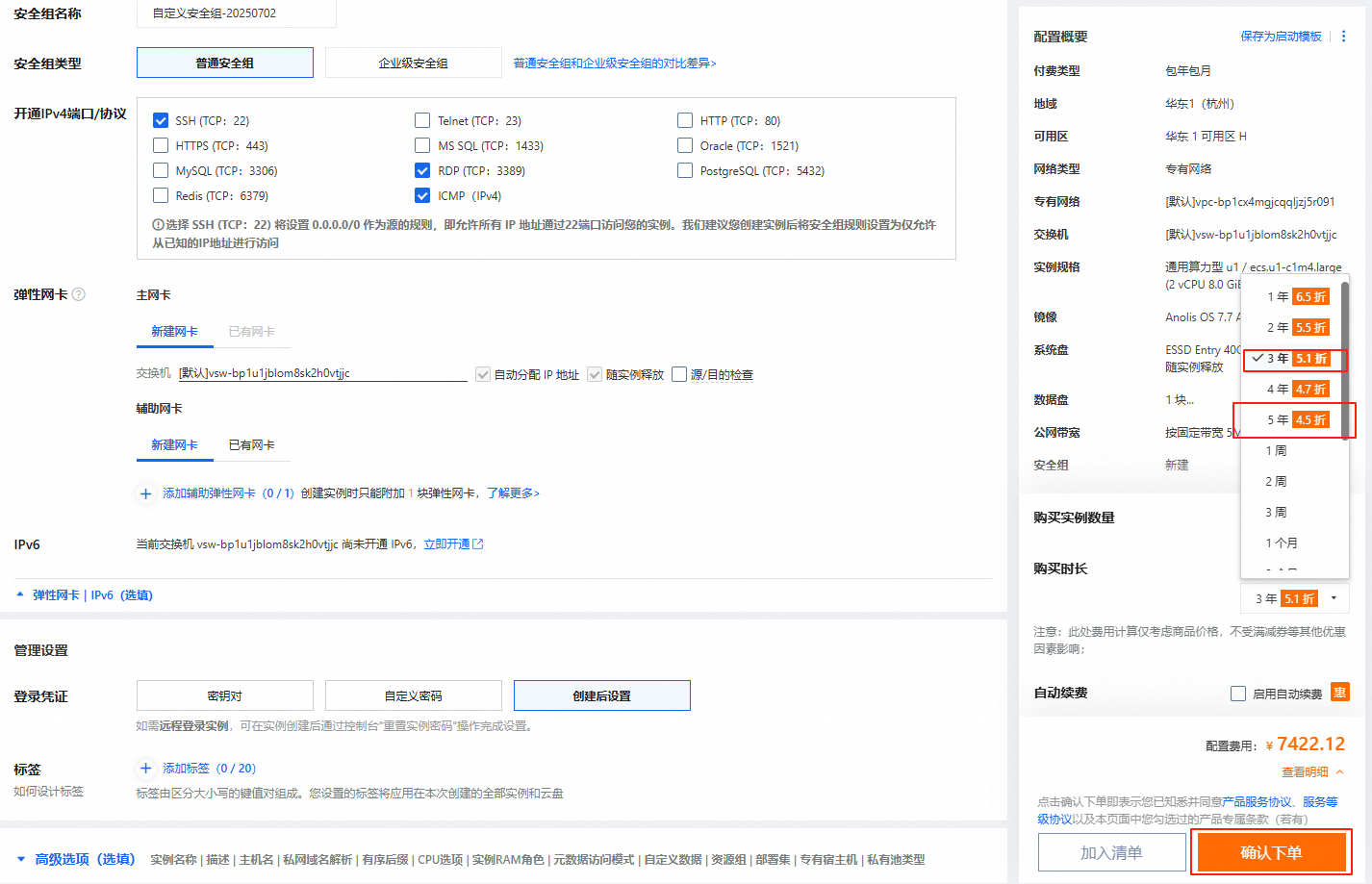Click the duration dropdown list scrollbar
1372x884 pixels.
1345,361
